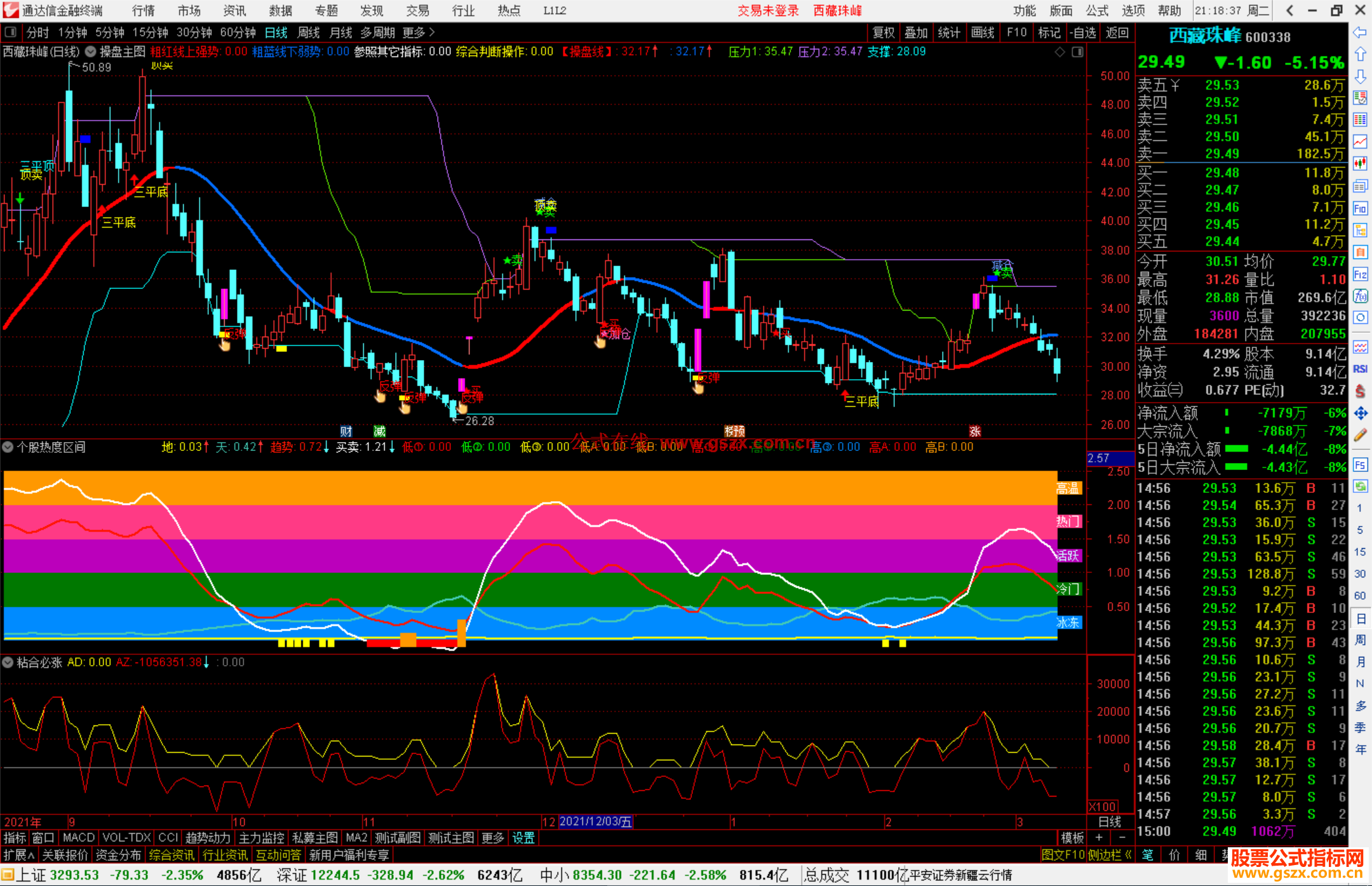
Task: Toggle the 操盘主图 indicator circle arrow
Action: (x=91, y=51)
